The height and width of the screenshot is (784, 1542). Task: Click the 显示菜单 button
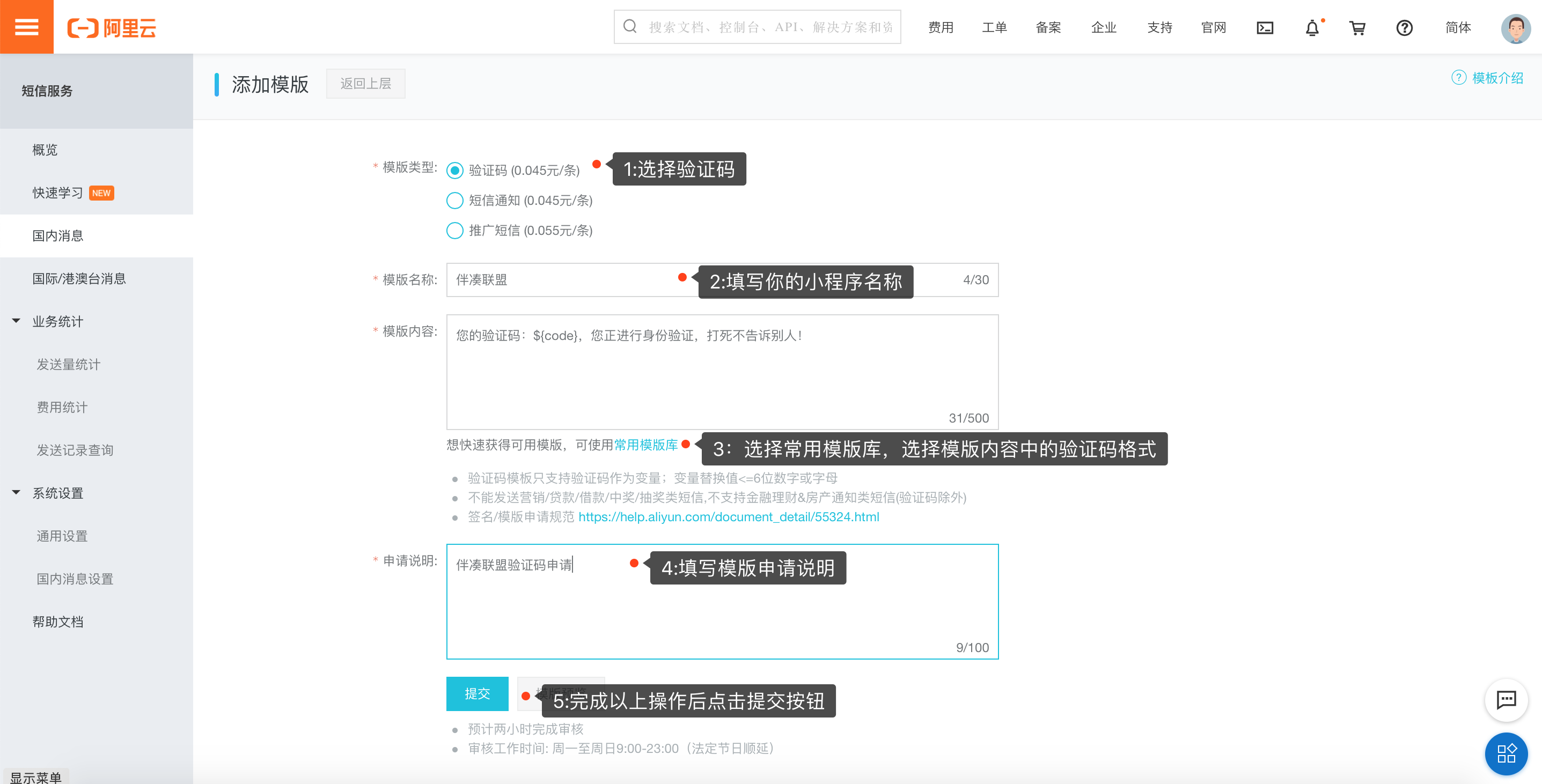(x=36, y=777)
